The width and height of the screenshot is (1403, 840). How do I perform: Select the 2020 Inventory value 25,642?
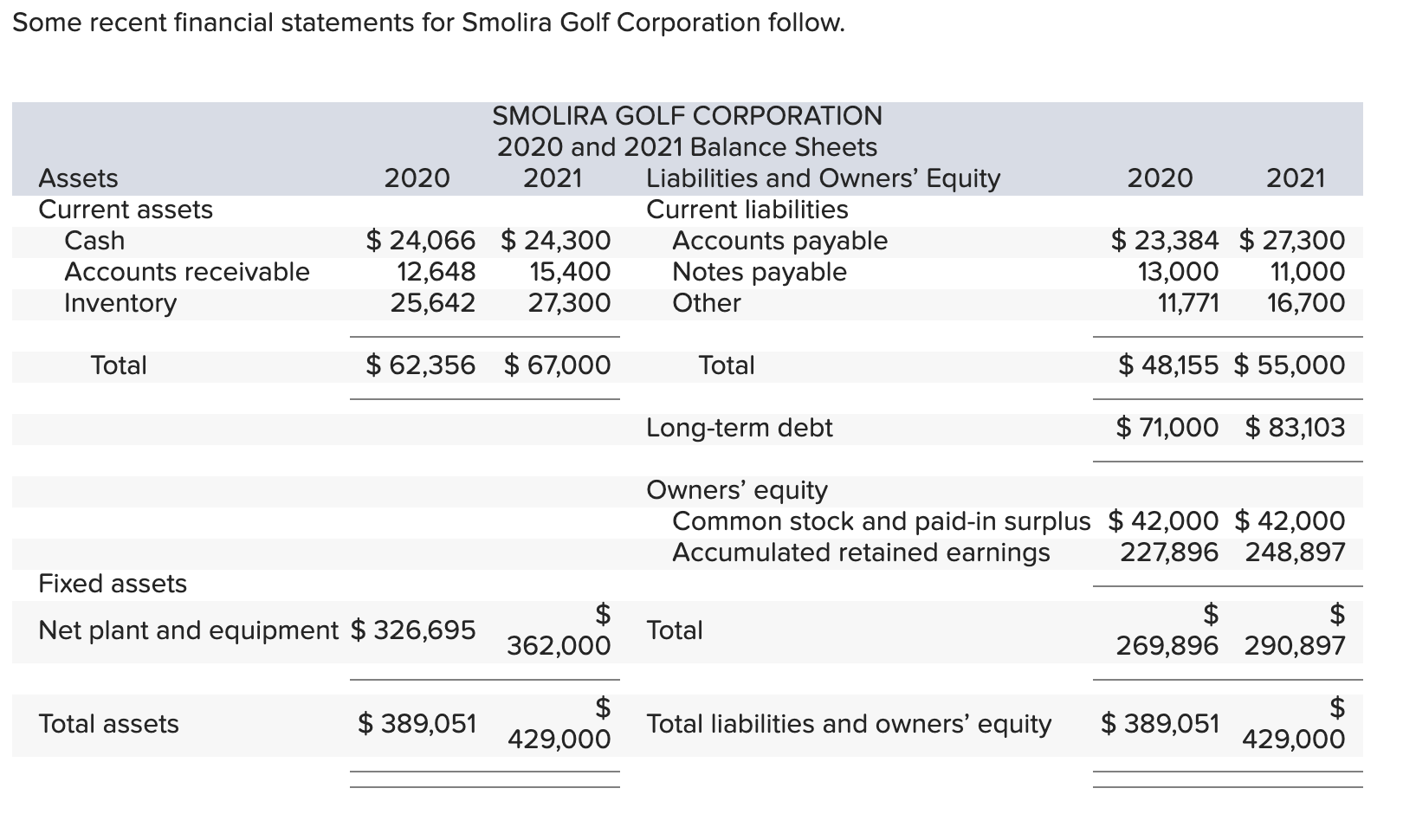click(432, 302)
